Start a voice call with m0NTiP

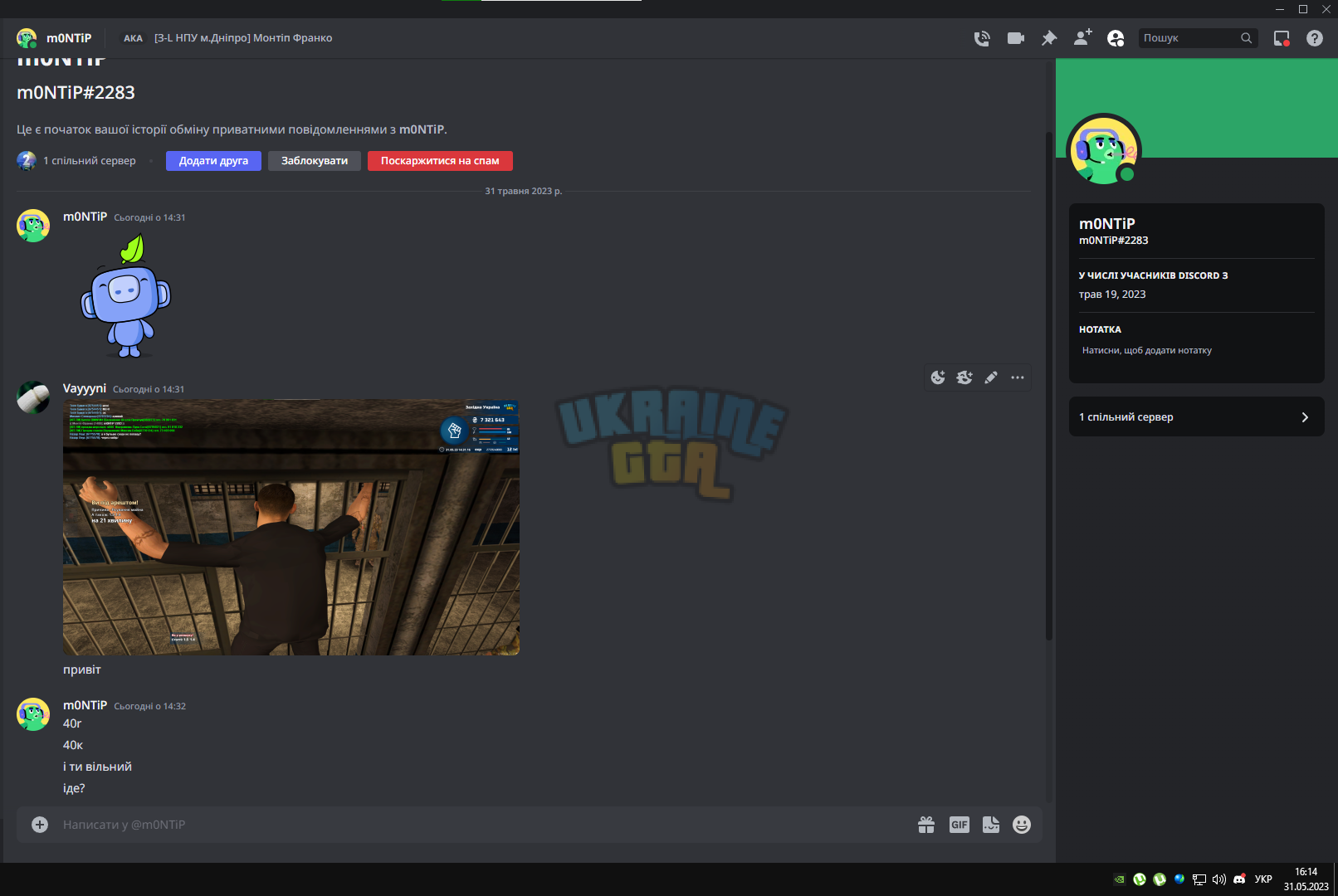pos(982,38)
